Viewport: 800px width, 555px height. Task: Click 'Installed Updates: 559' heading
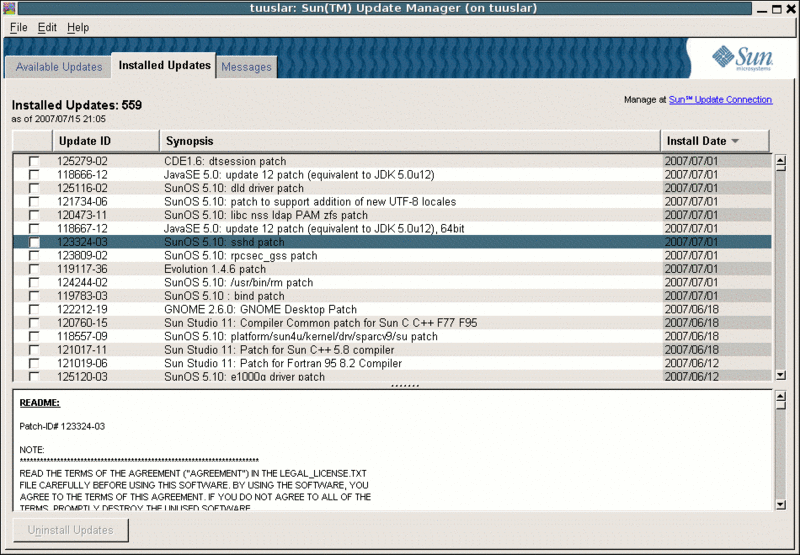[x=77, y=105]
